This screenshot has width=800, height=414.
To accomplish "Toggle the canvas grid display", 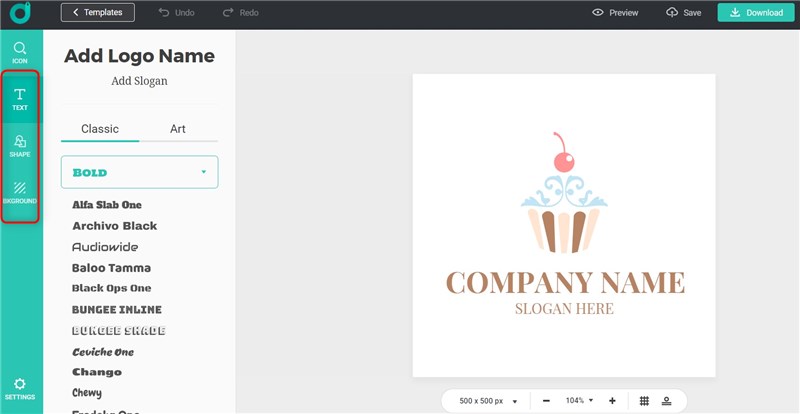I will [x=644, y=400].
